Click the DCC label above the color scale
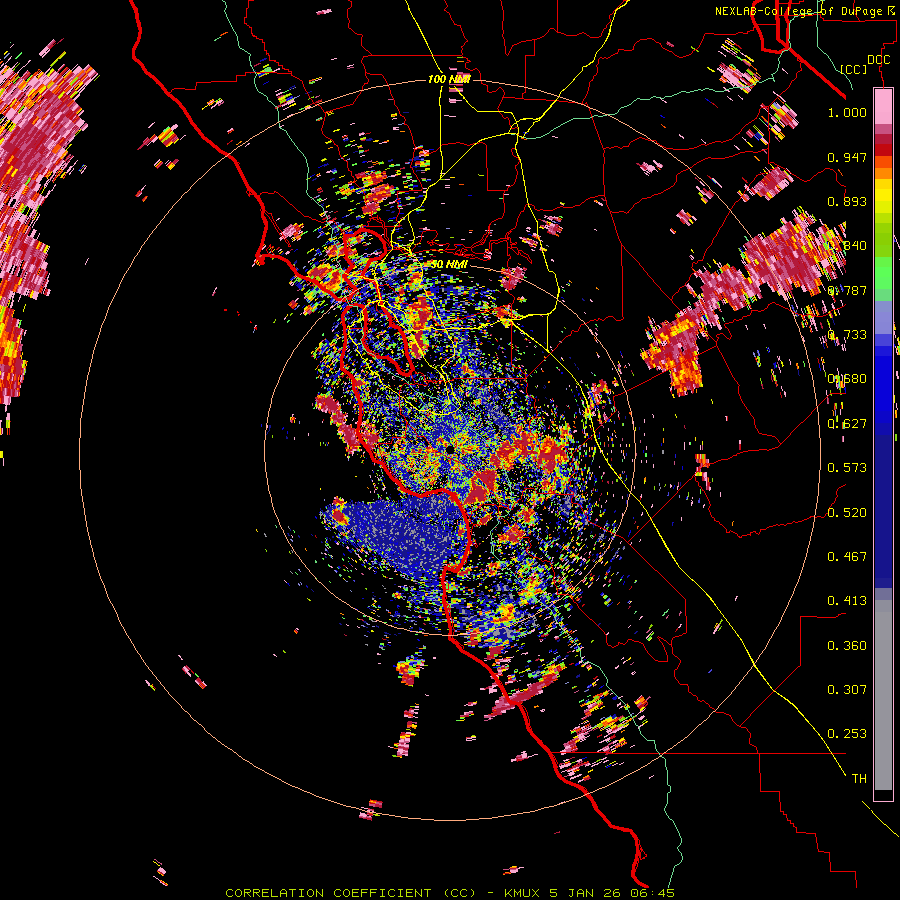 click(878, 60)
